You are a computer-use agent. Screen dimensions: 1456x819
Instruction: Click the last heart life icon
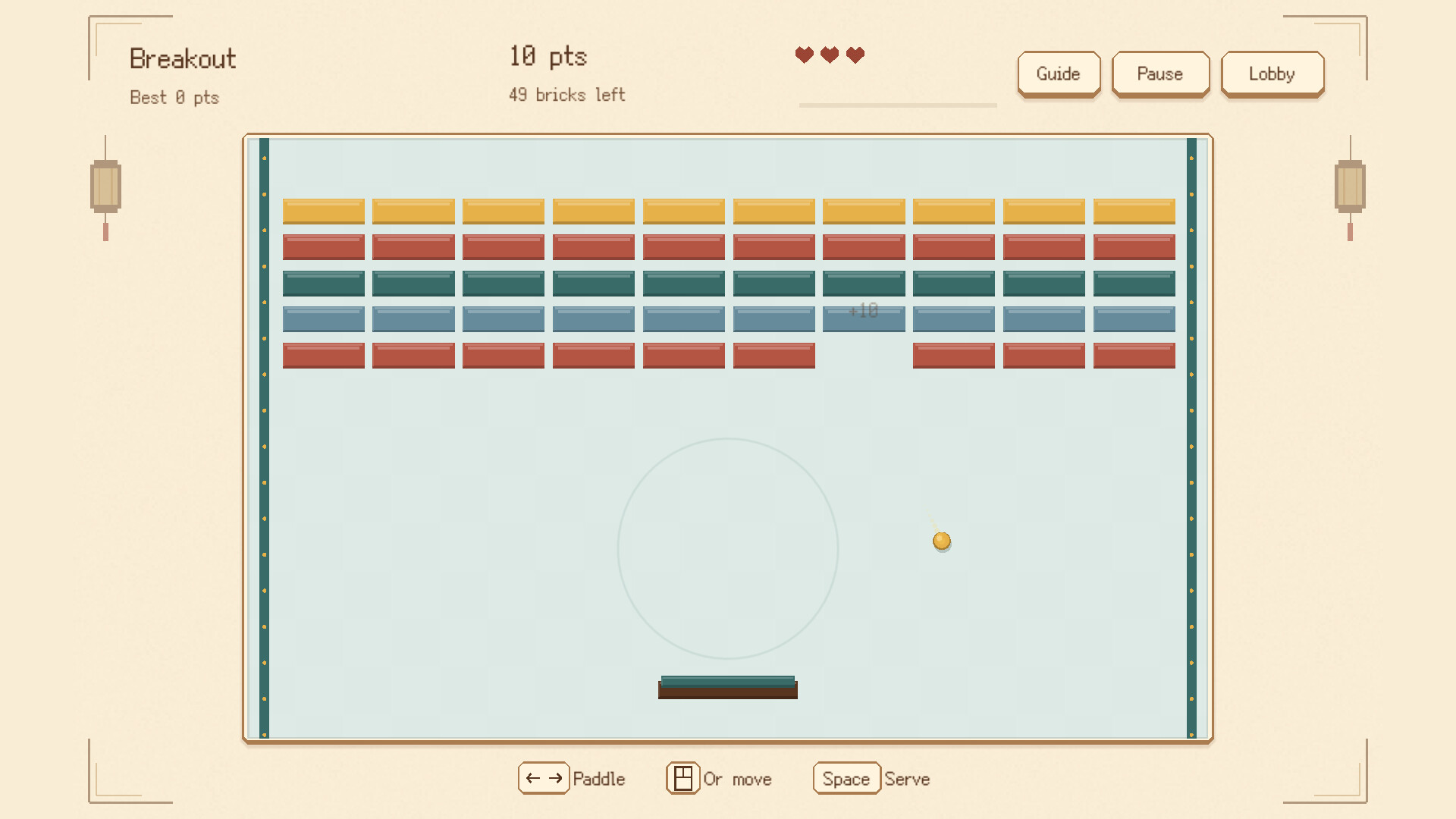(855, 55)
